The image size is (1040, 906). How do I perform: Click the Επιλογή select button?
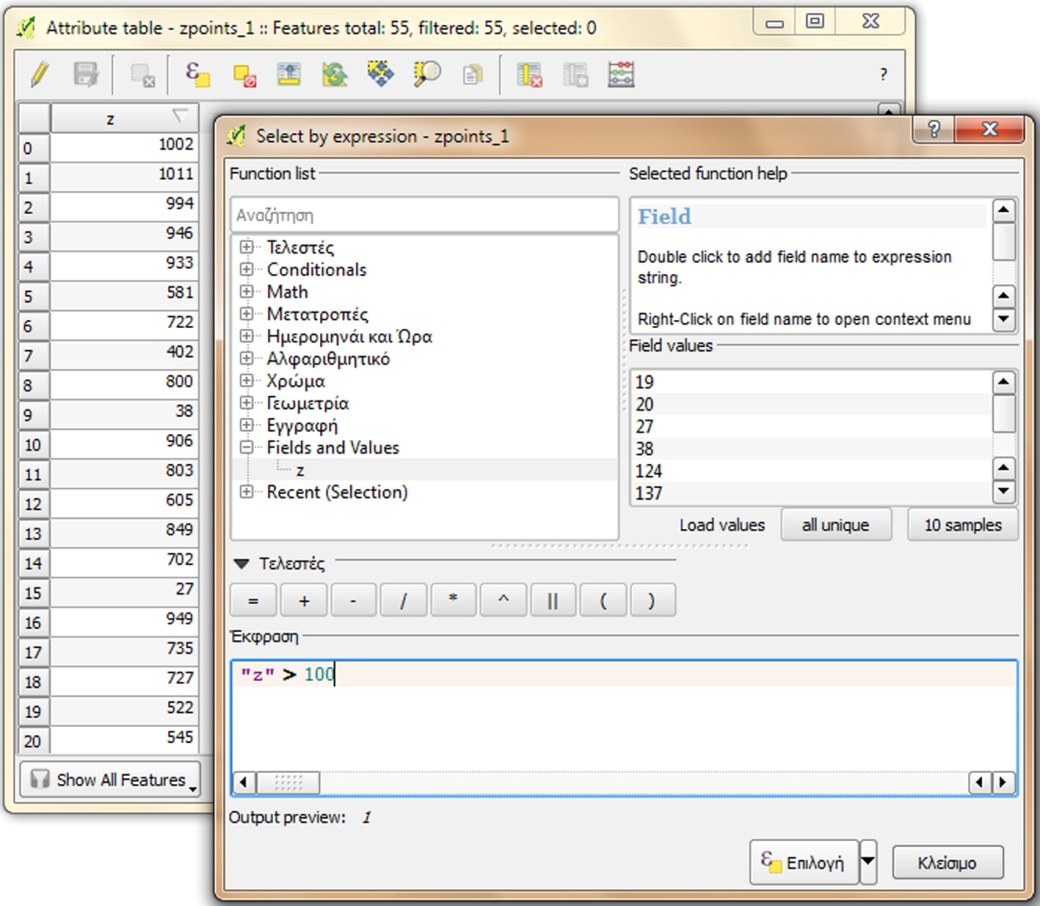point(804,862)
